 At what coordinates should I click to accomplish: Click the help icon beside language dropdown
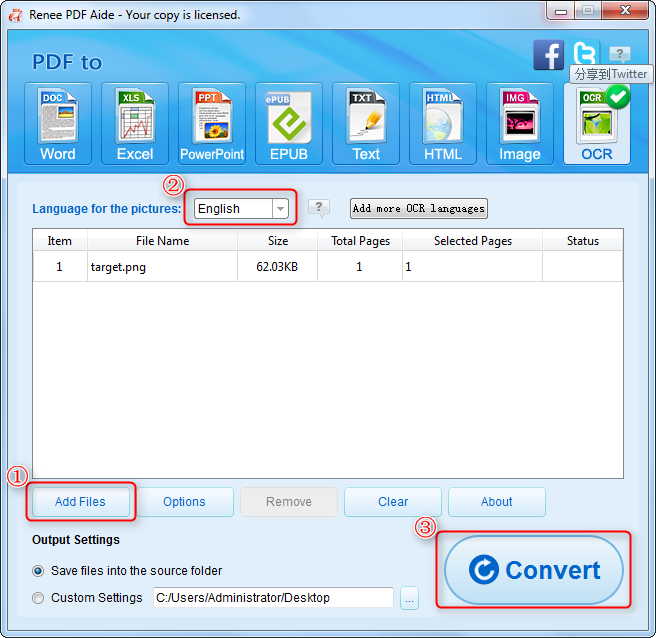319,208
